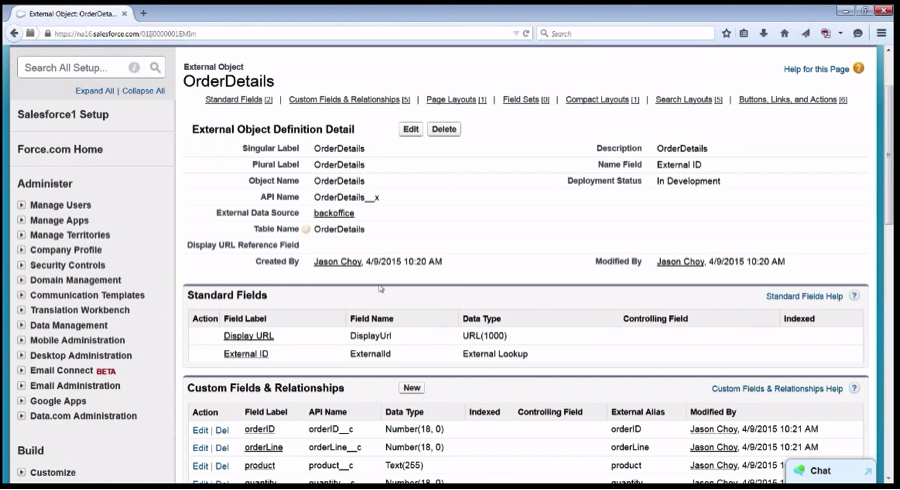This screenshot has width=900, height=490.
Task: Click the send/share paper plane icon
Action: 806,33
